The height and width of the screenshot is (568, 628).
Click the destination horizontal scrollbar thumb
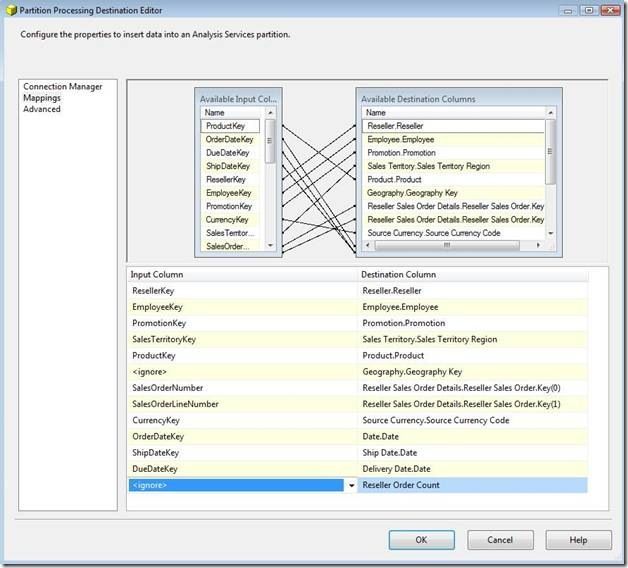[x=447, y=245]
